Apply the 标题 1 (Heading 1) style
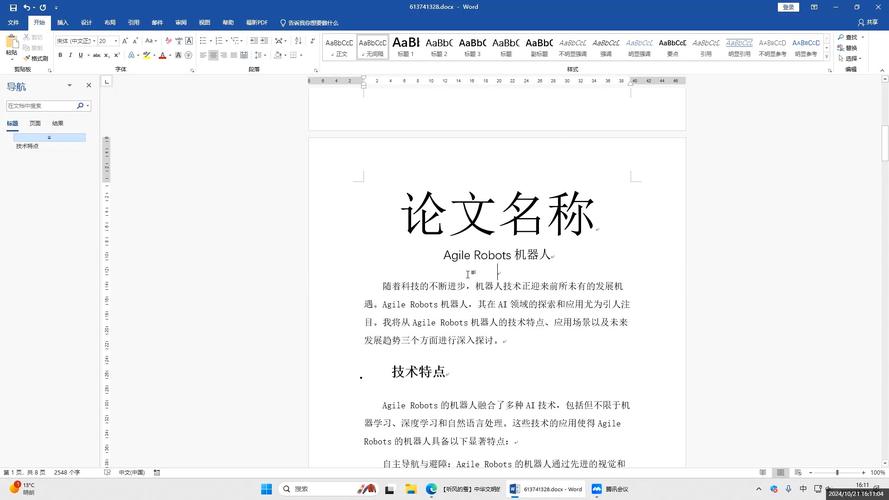 coord(406,46)
